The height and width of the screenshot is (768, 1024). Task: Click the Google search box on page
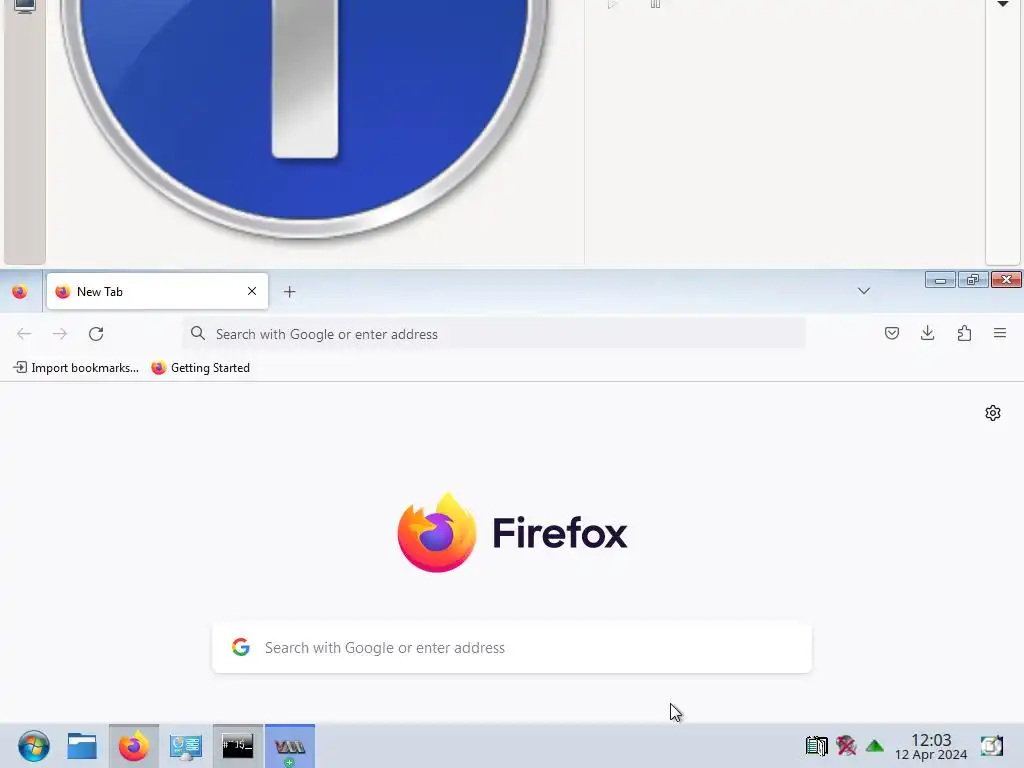[512, 647]
